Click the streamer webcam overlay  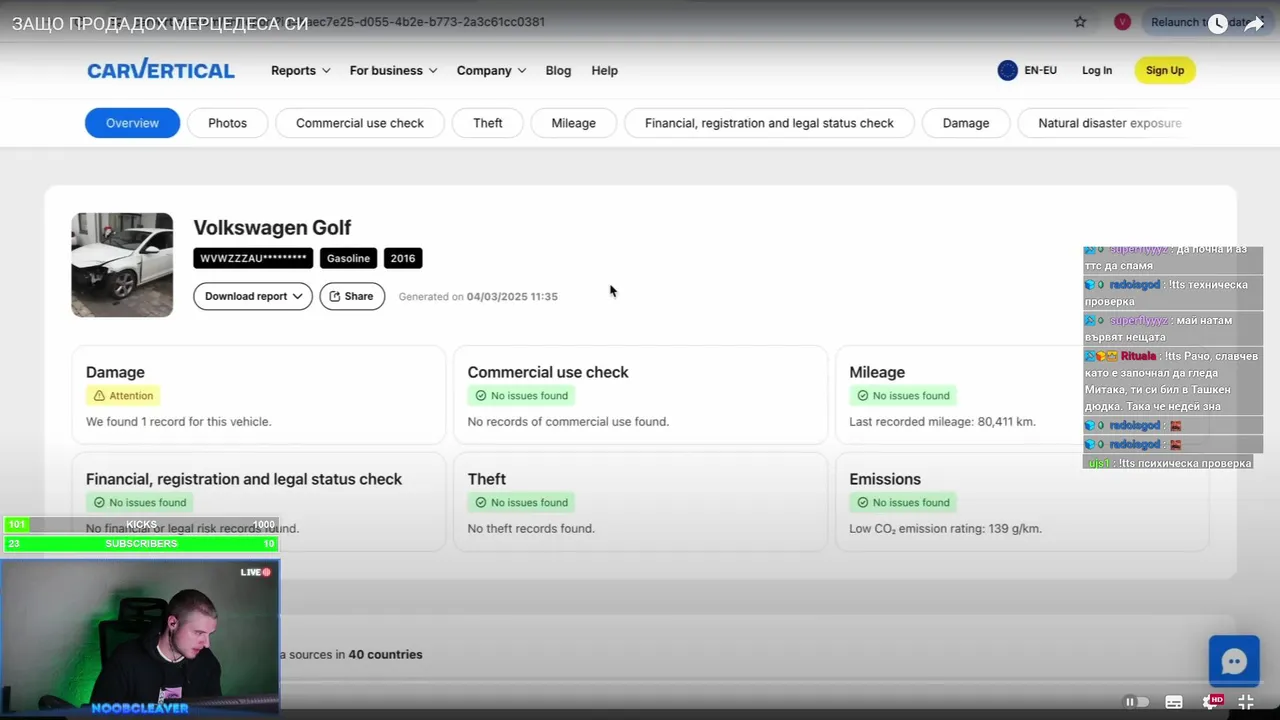coord(140,638)
